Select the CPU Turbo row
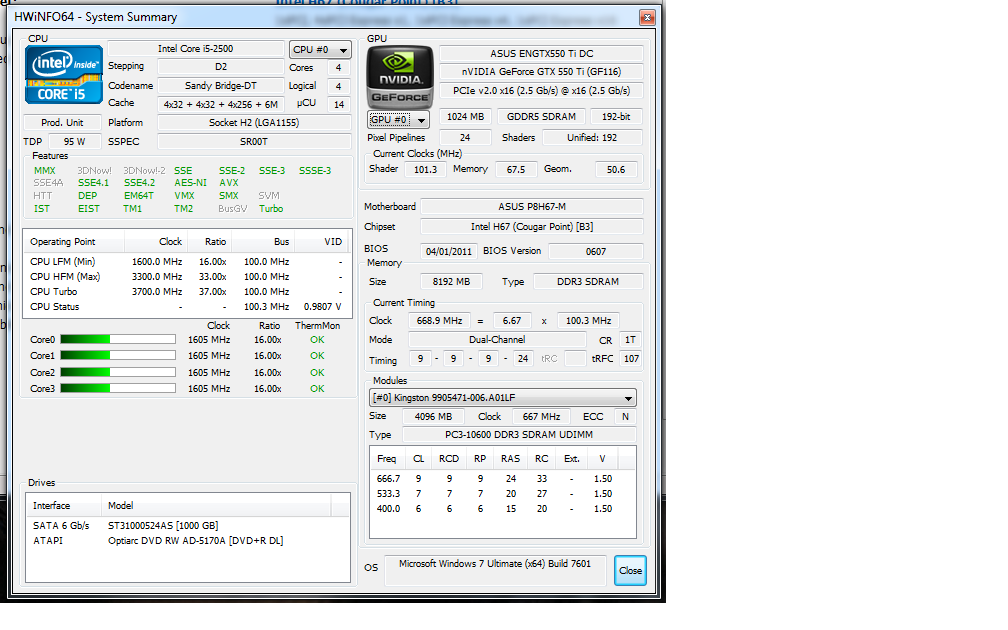Screen dimensions: 1008x630 point(186,291)
